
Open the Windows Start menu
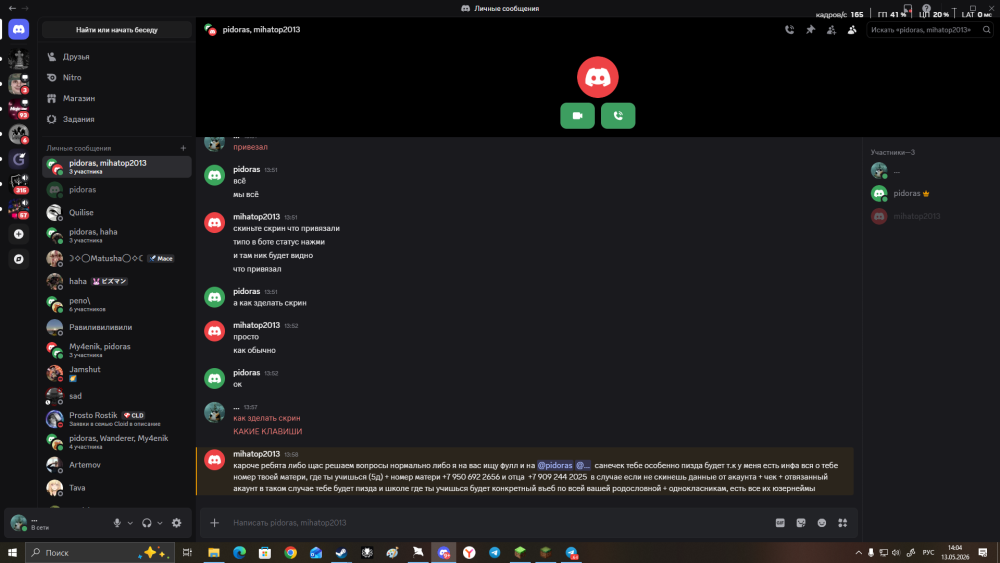(12, 553)
